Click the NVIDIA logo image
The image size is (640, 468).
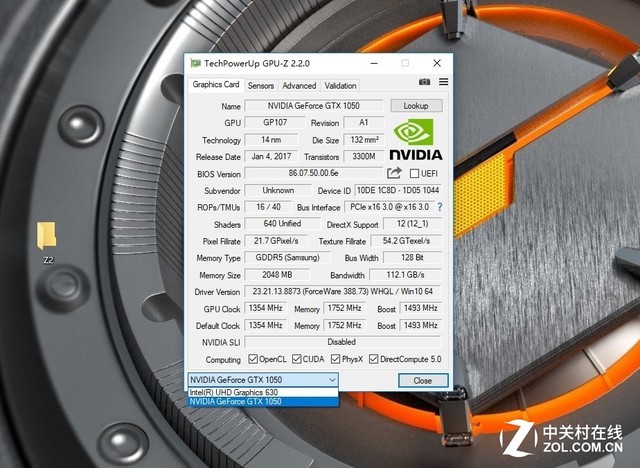pos(416,140)
